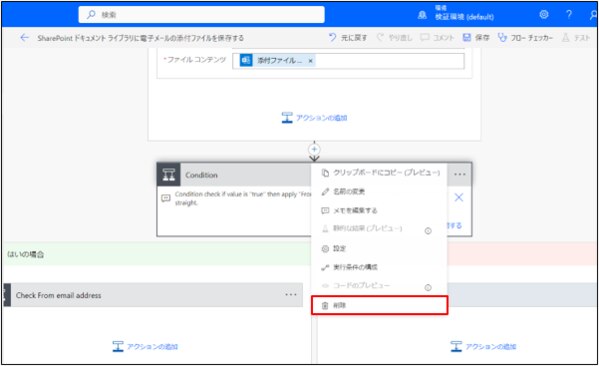The image size is (599, 366).
Task: Click the search box at the top
Action: pos(201,15)
